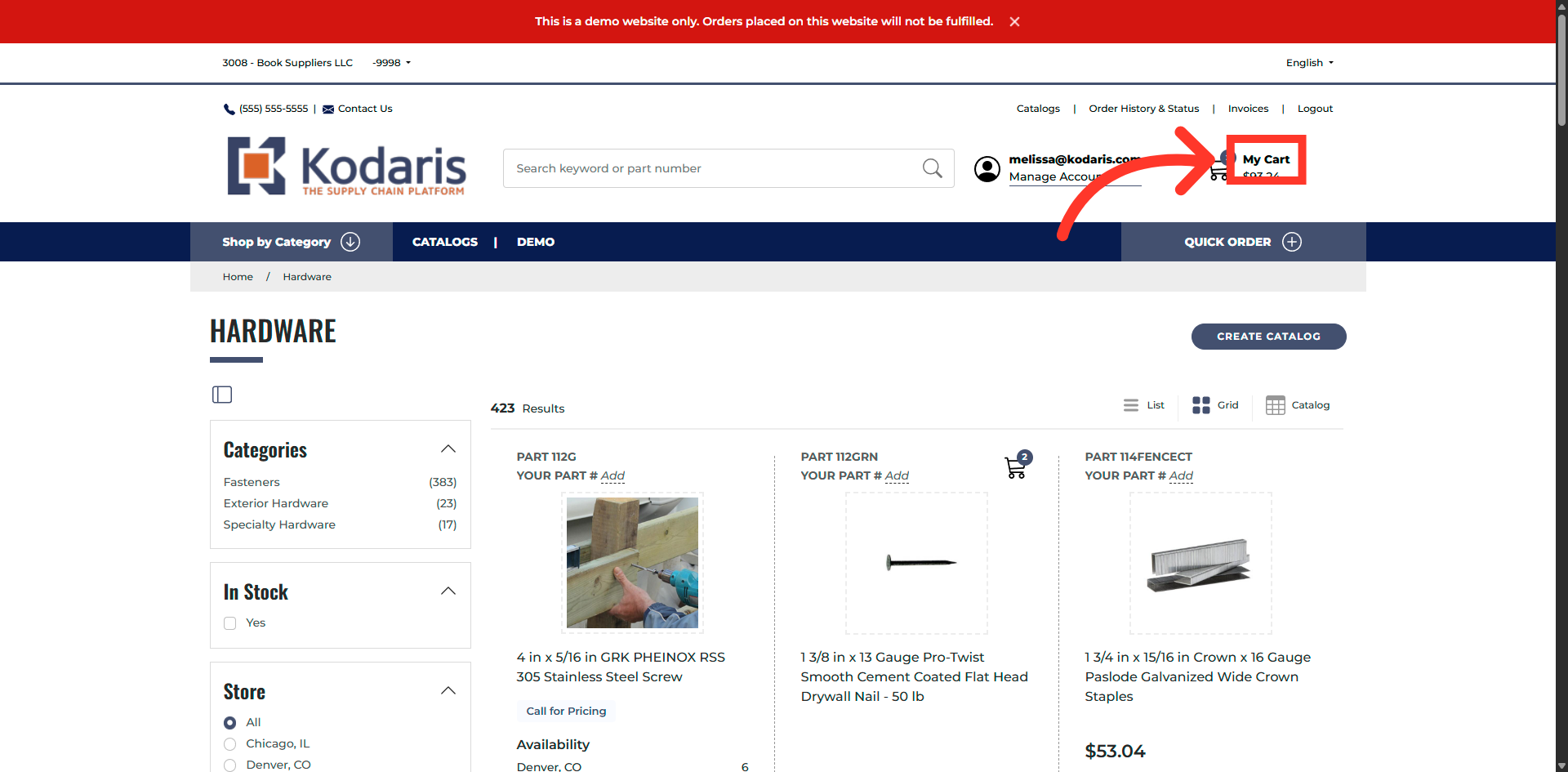Click the plus icon in Quick Order
Viewport: 1568px width, 772px height.
coord(1292,242)
